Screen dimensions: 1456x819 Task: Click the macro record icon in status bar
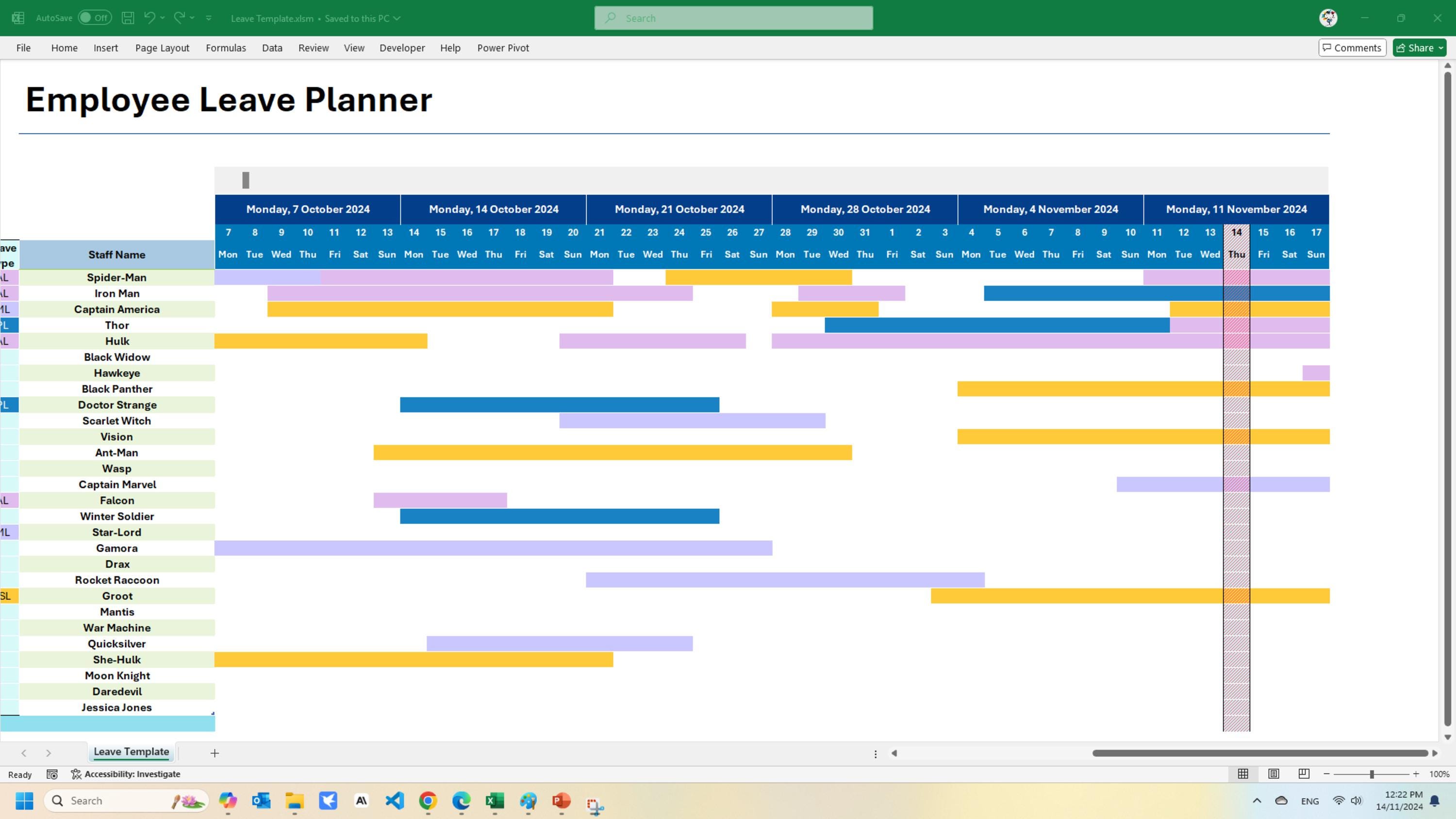click(51, 774)
